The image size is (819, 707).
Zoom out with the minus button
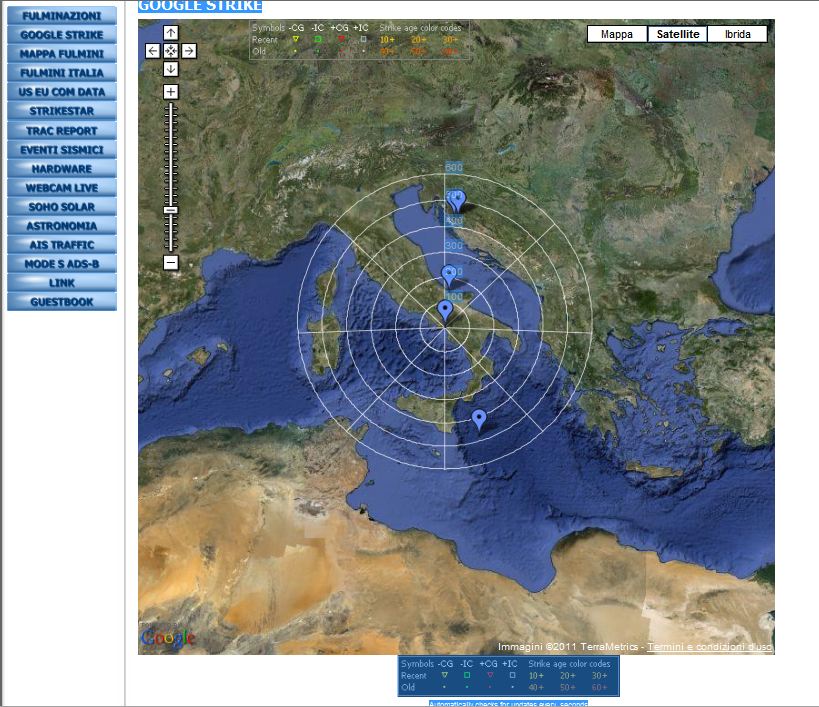171,262
